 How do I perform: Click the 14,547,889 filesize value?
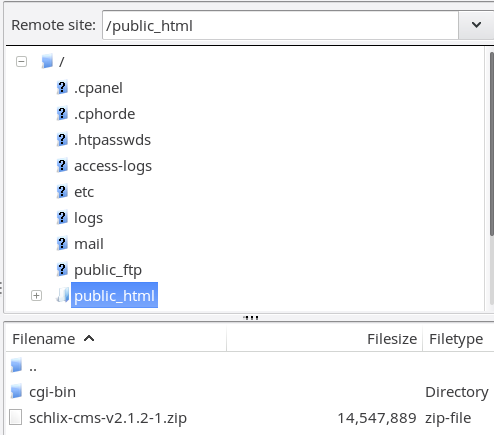(377, 418)
